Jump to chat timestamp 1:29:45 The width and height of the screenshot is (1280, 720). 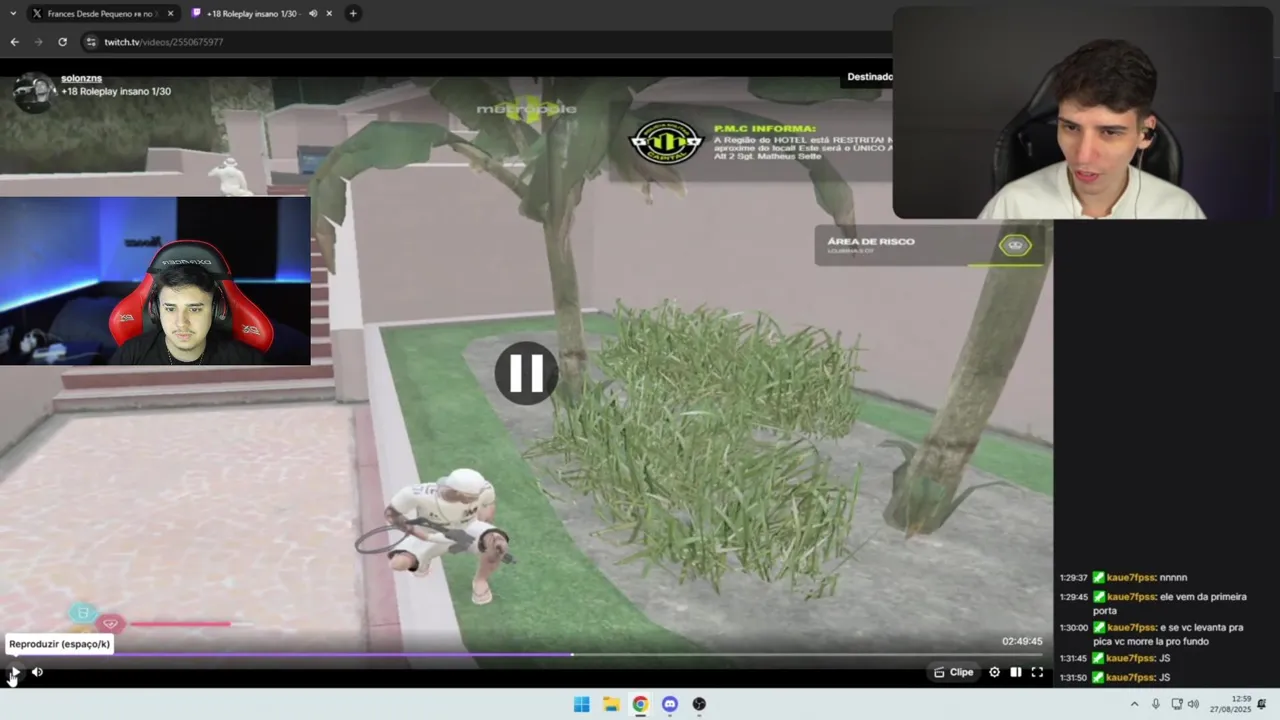pos(1073,597)
